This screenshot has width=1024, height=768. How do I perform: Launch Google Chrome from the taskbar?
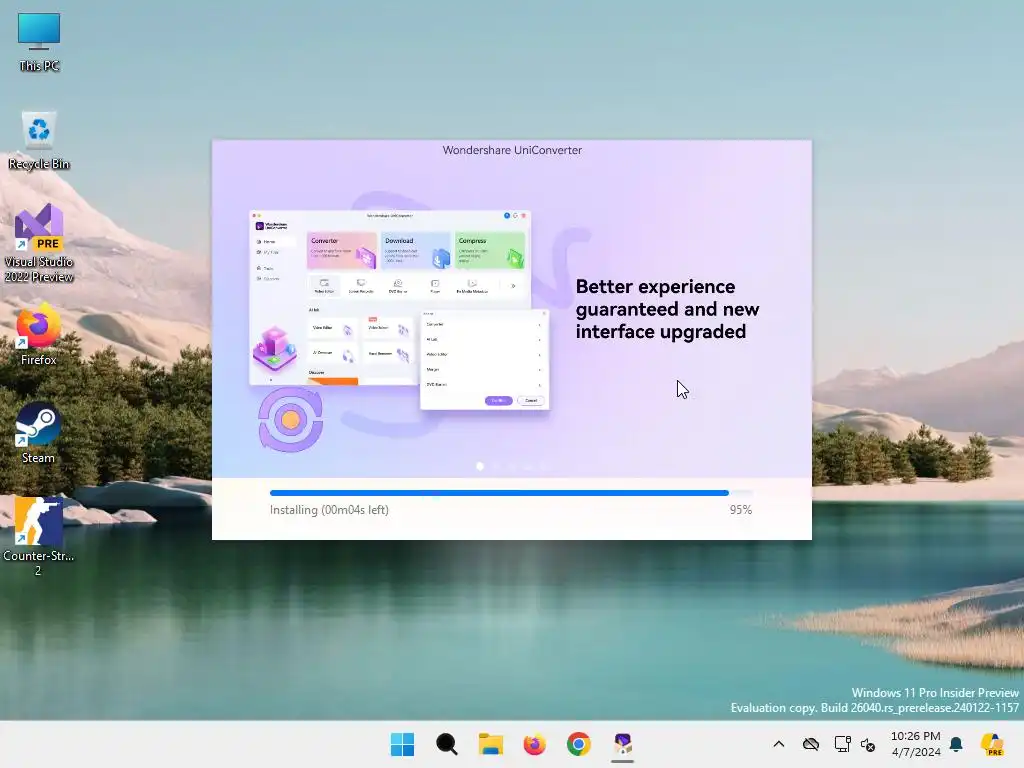tap(579, 744)
